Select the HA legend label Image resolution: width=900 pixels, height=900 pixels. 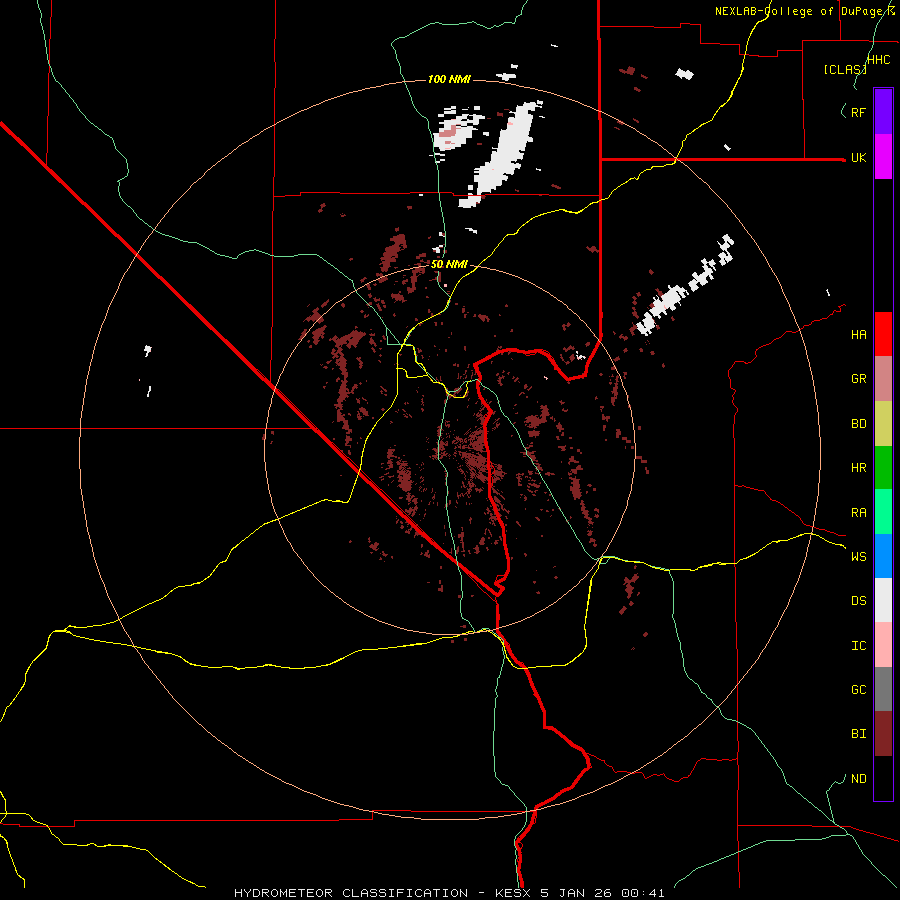coord(858,334)
